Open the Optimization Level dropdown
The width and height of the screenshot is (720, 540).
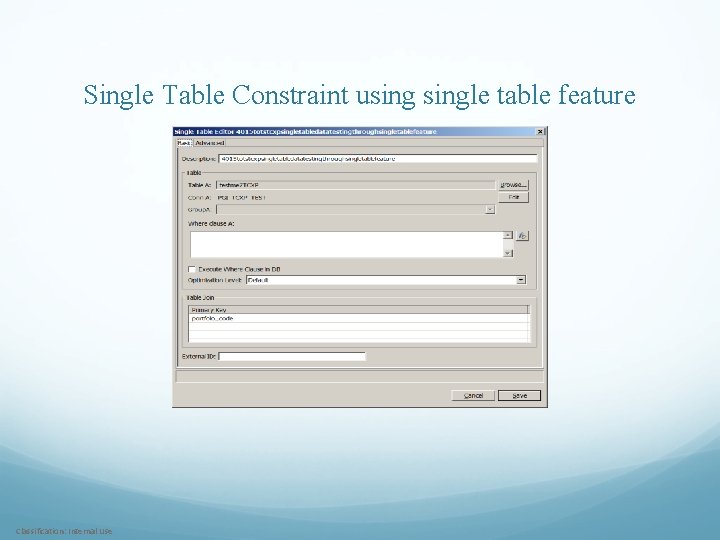[521, 280]
